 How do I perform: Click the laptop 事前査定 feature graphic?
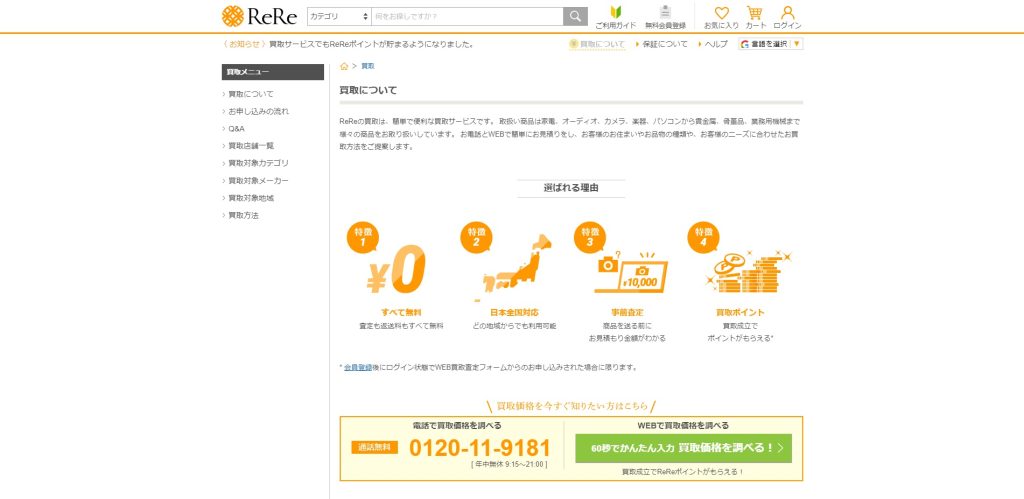point(631,273)
